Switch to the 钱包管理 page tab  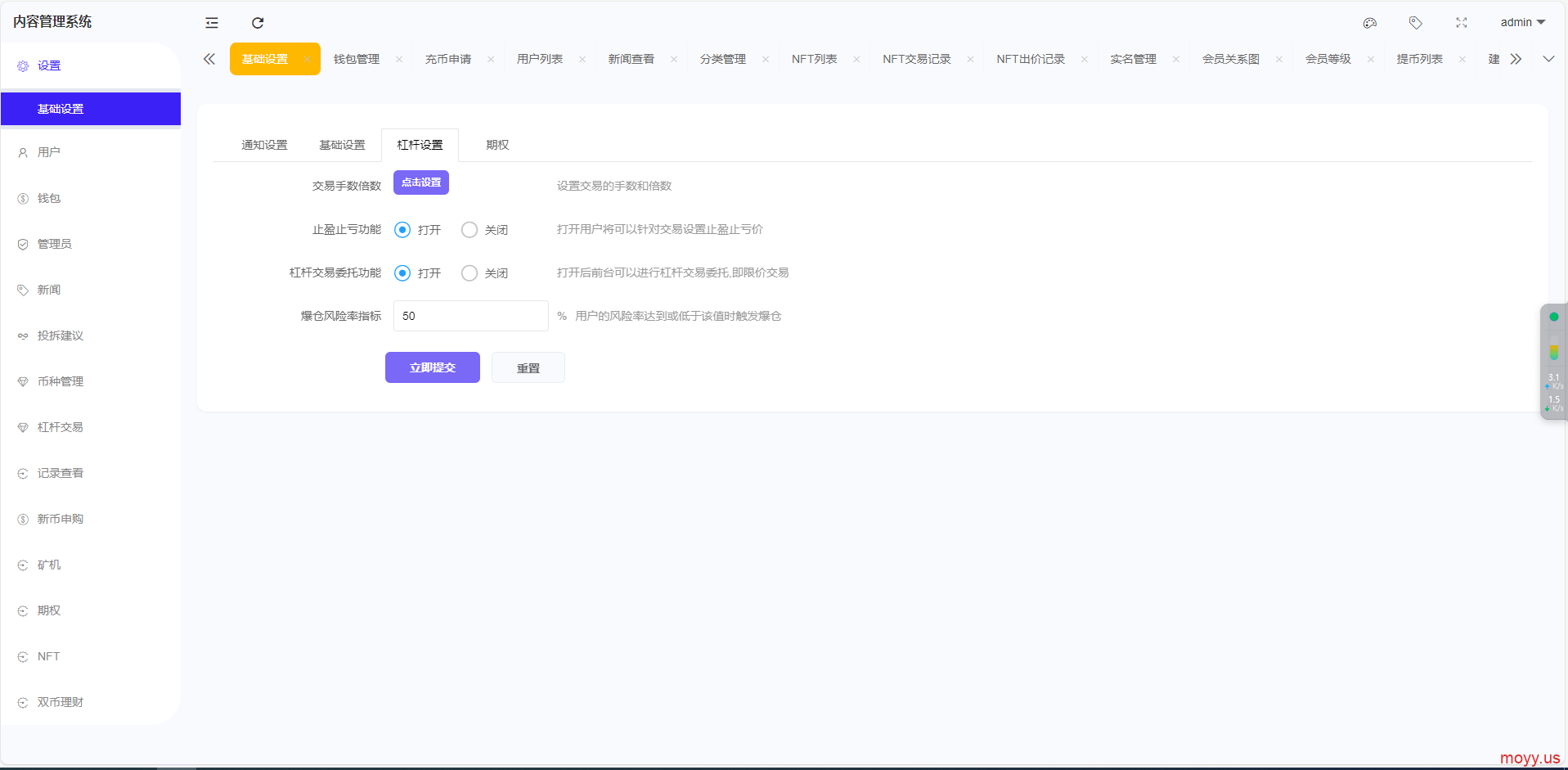357,59
